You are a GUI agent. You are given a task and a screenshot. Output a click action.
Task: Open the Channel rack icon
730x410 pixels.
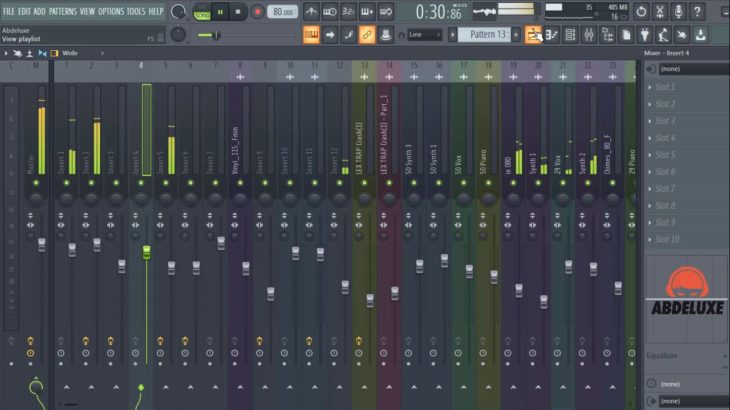570,34
